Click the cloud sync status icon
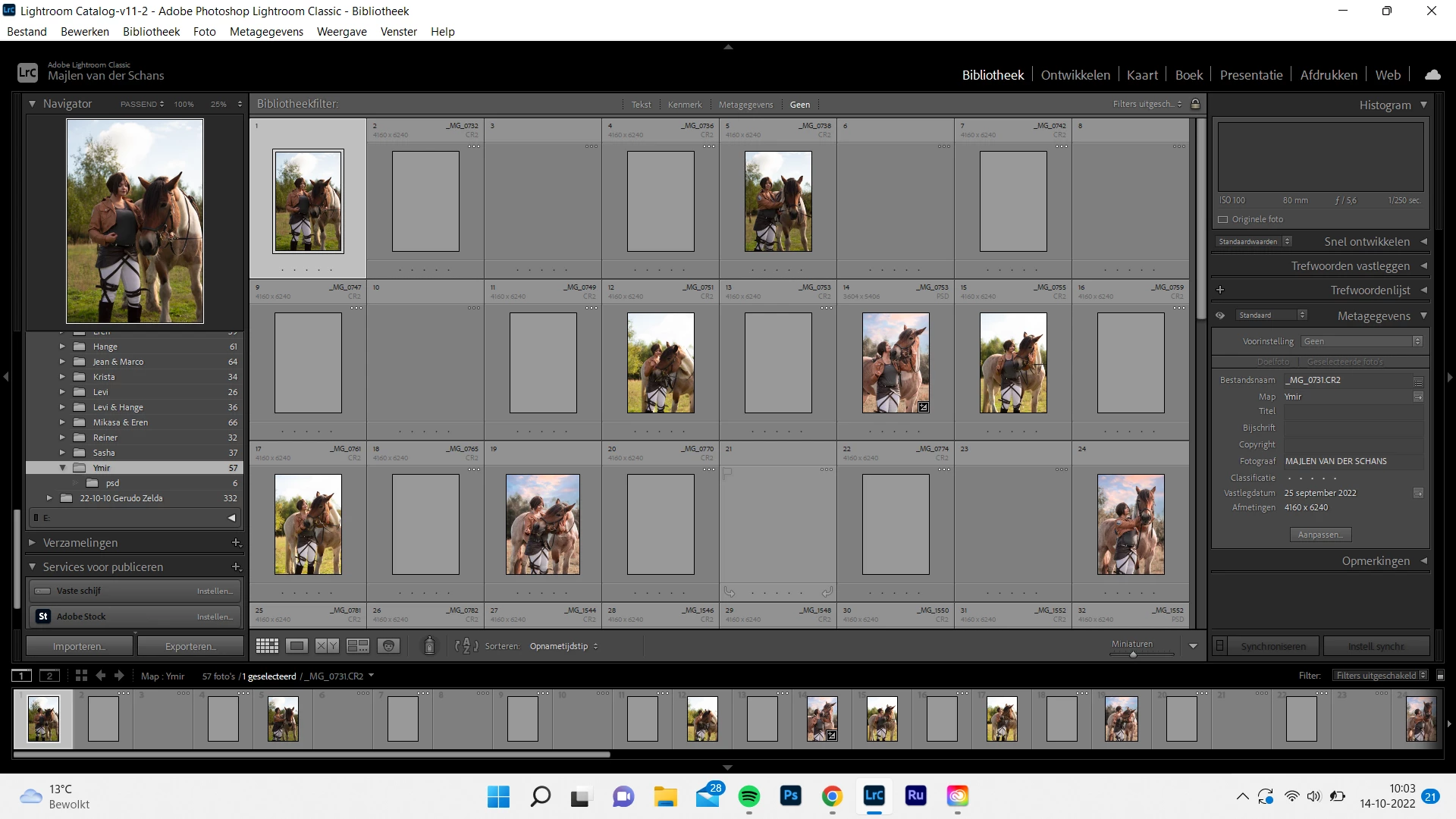Screen dimensions: 1456x819 click(1432, 75)
